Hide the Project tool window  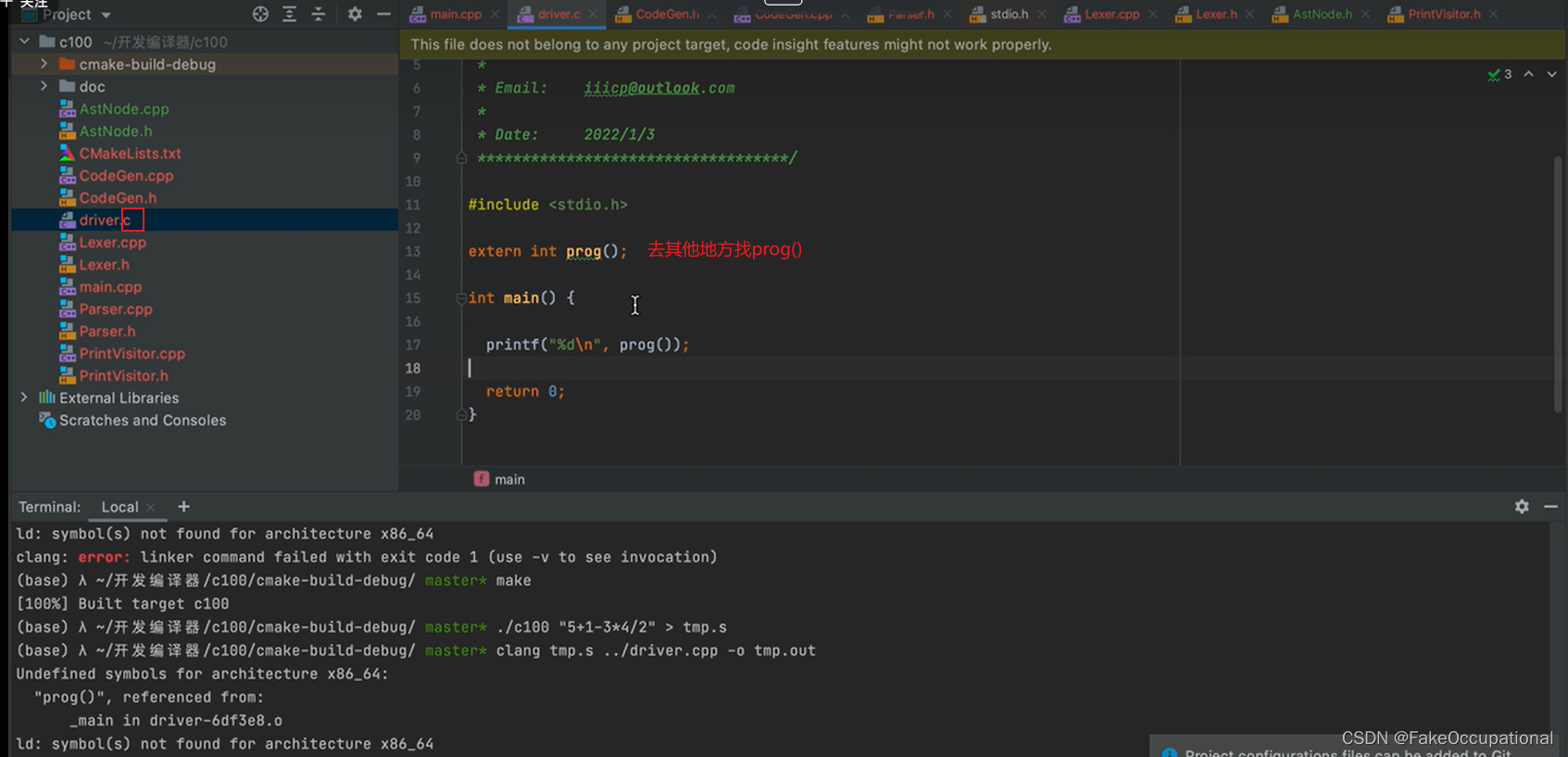(383, 14)
